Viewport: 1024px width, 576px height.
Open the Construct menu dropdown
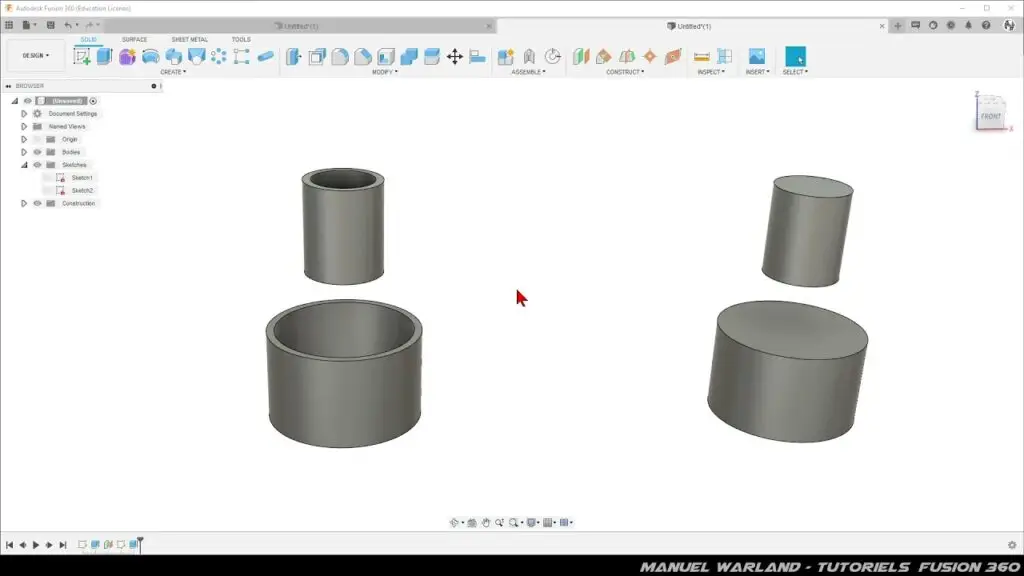pos(625,72)
